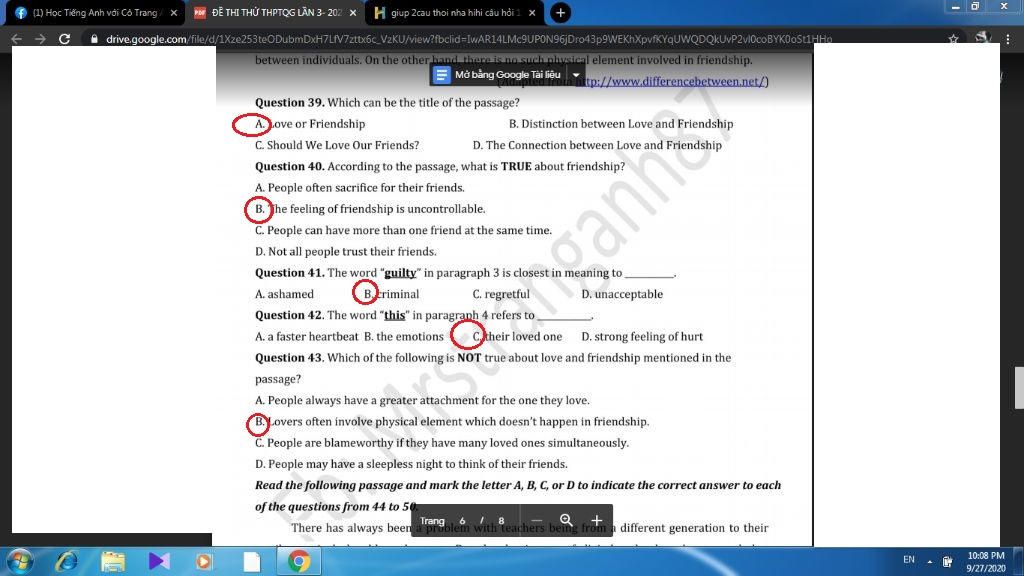Open Windows Explorer from the taskbar
Image resolution: width=1024 pixels, height=576 pixels.
(113, 562)
